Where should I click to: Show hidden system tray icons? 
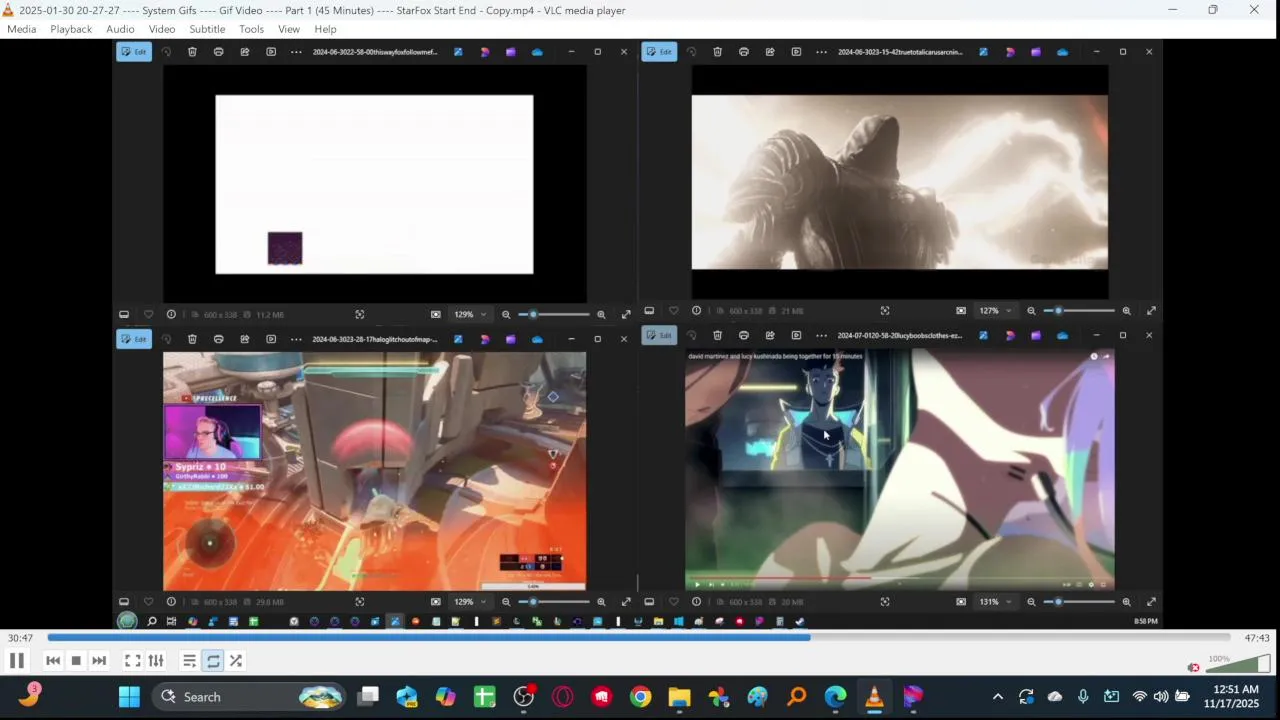coord(997,697)
